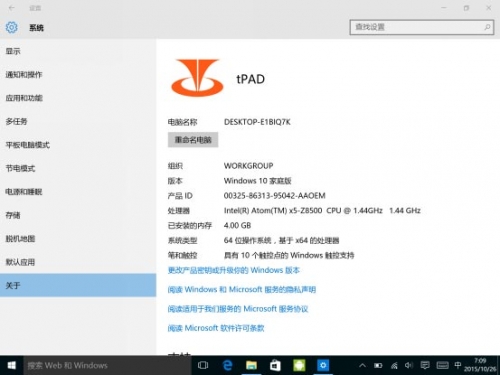The height and width of the screenshot is (375, 500).
Task: Click the 搜索 Web 和 Windows box
Action: pyautogui.click(x=107, y=365)
